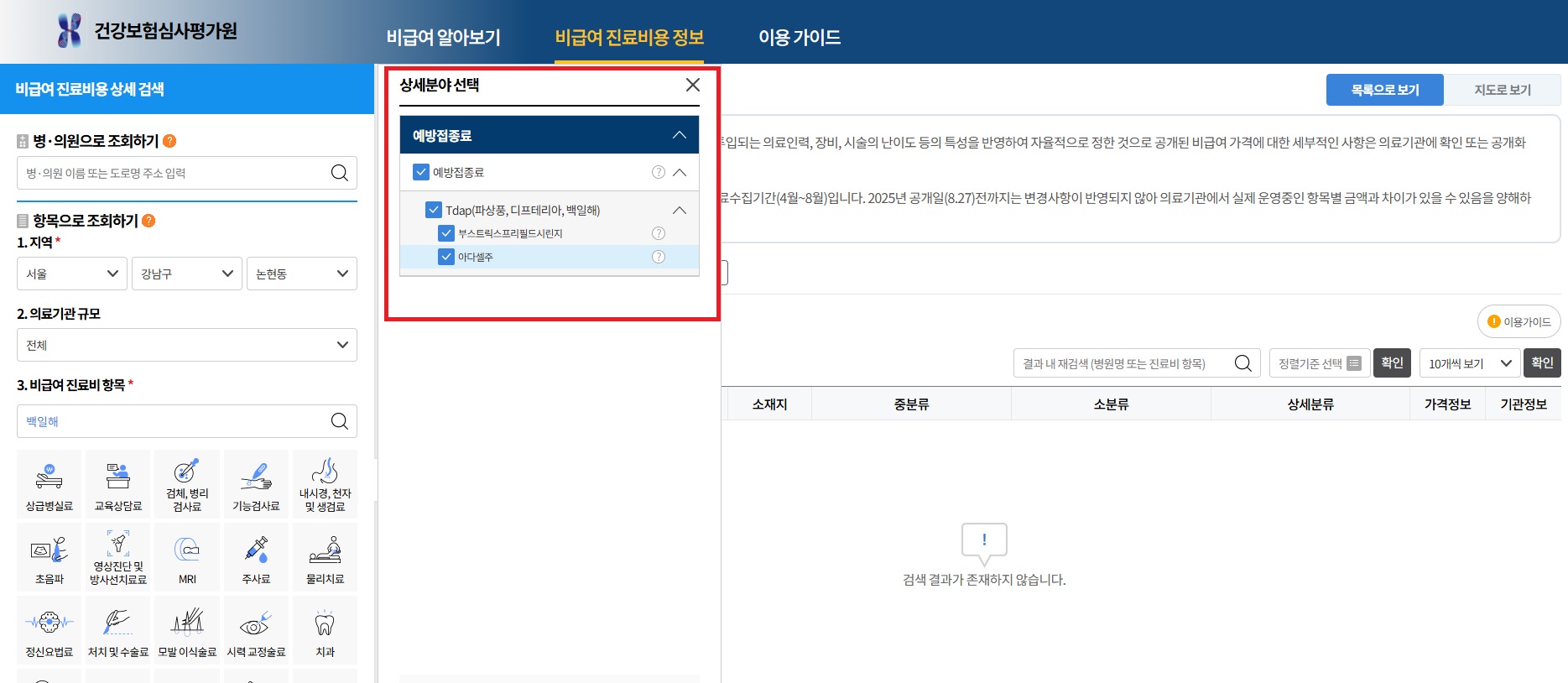The image size is (1568, 683).
Task: Open the 모발 이식술료 category icon
Action: [x=187, y=630]
